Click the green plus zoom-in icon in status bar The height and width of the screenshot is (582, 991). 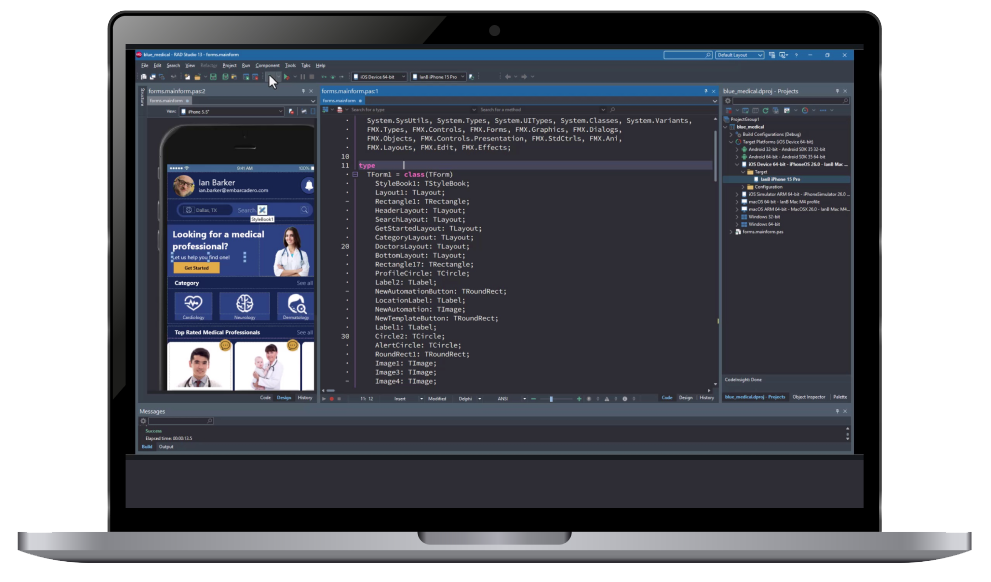(579, 399)
